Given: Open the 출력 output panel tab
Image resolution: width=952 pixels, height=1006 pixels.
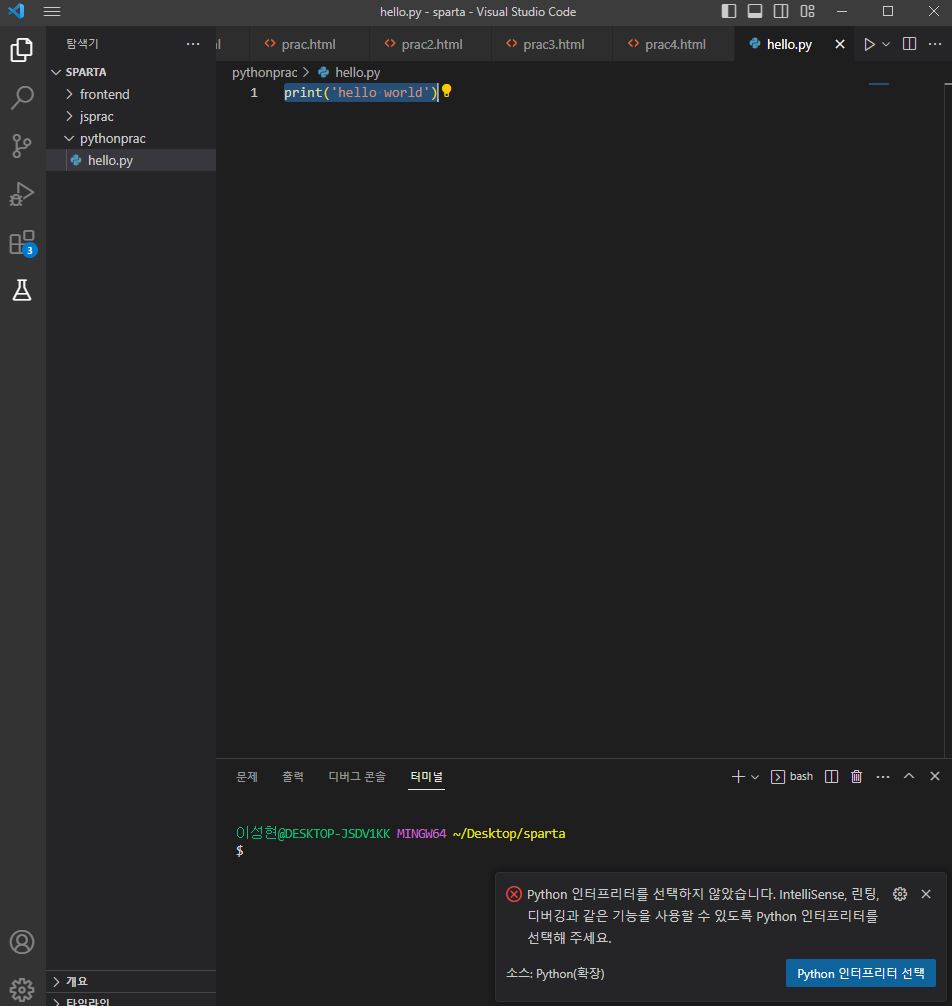Looking at the screenshot, I should [x=293, y=776].
